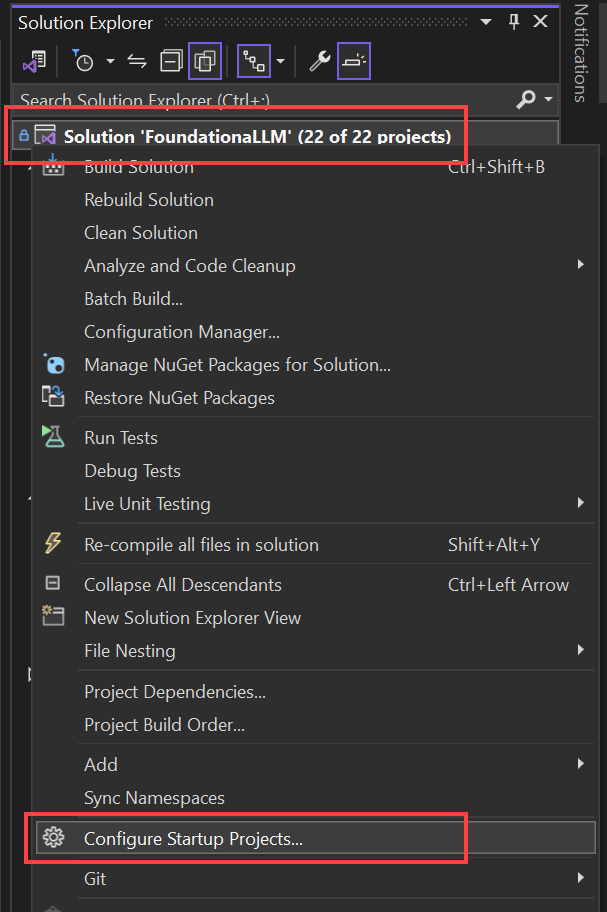The height and width of the screenshot is (912, 607).
Task: Click the Collapse All Descendants icon
Action: [53, 583]
